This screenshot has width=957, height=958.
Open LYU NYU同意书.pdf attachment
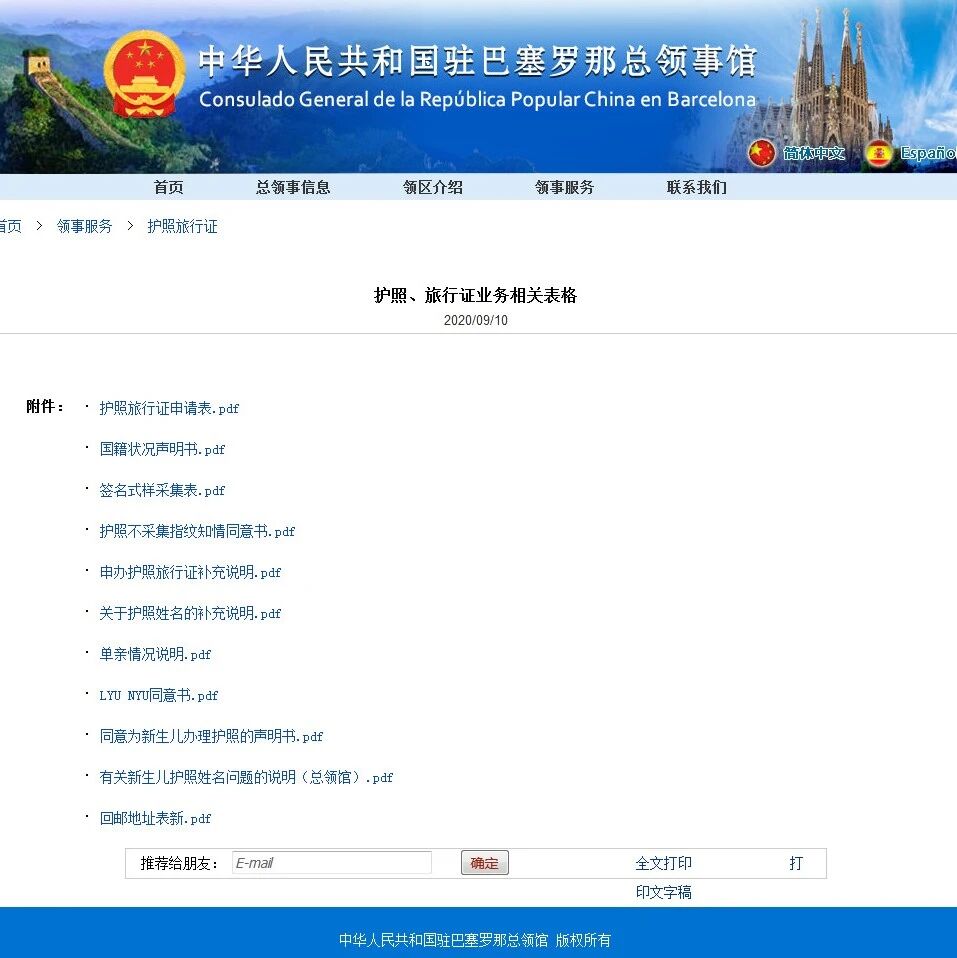[159, 695]
